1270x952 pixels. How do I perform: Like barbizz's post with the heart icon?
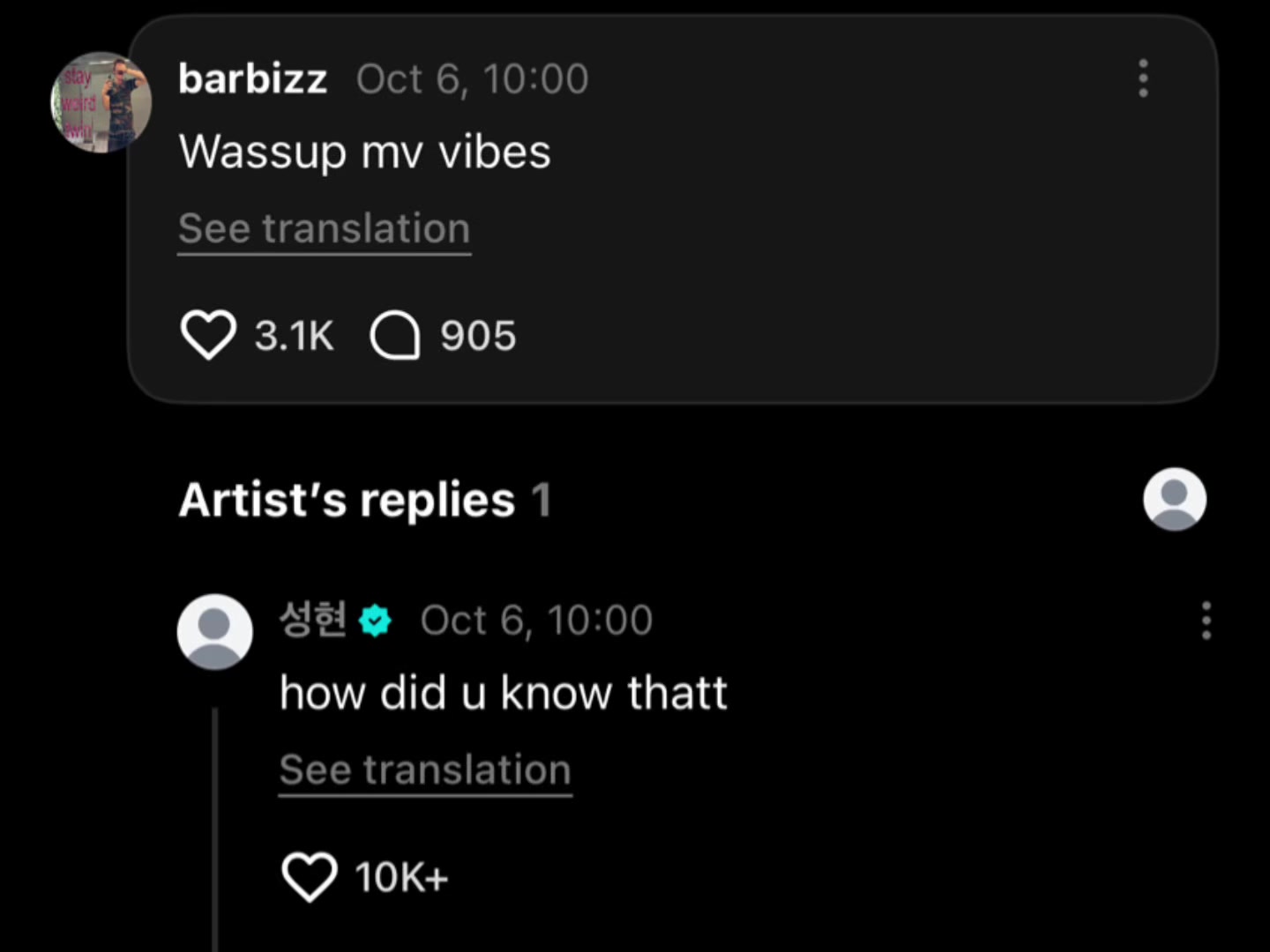tap(208, 335)
